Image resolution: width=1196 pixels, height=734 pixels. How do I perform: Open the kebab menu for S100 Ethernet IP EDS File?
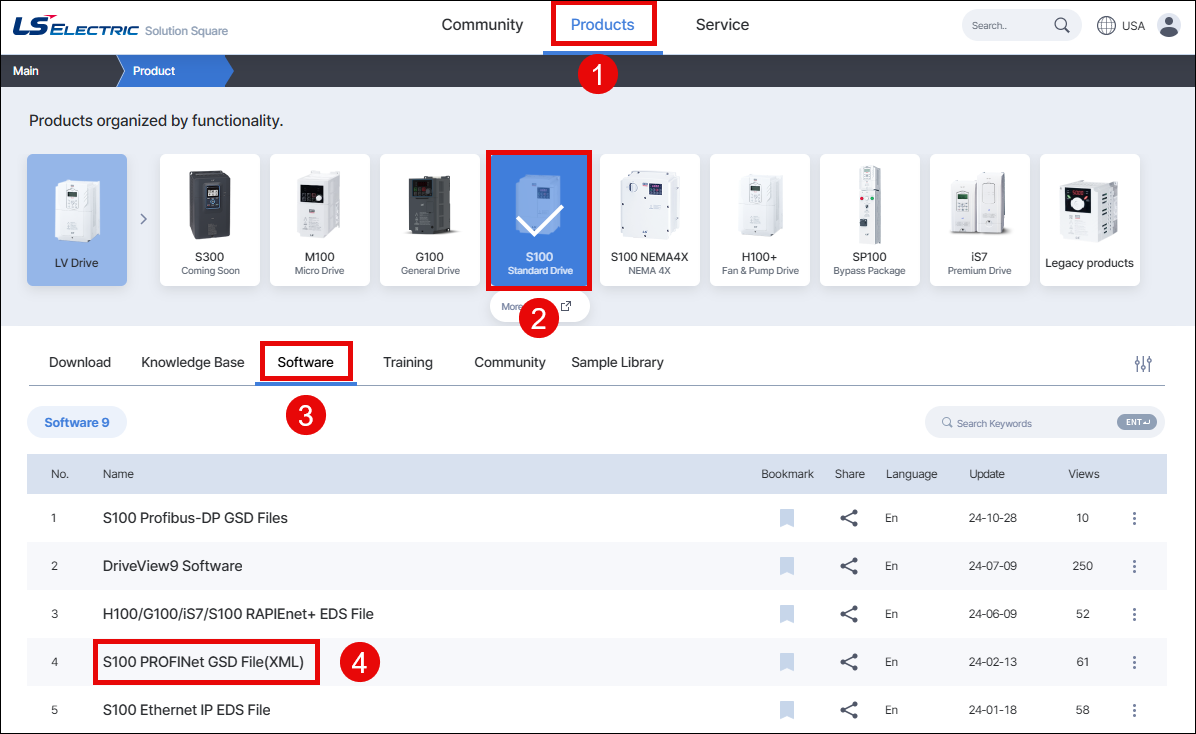[1134, 710]
